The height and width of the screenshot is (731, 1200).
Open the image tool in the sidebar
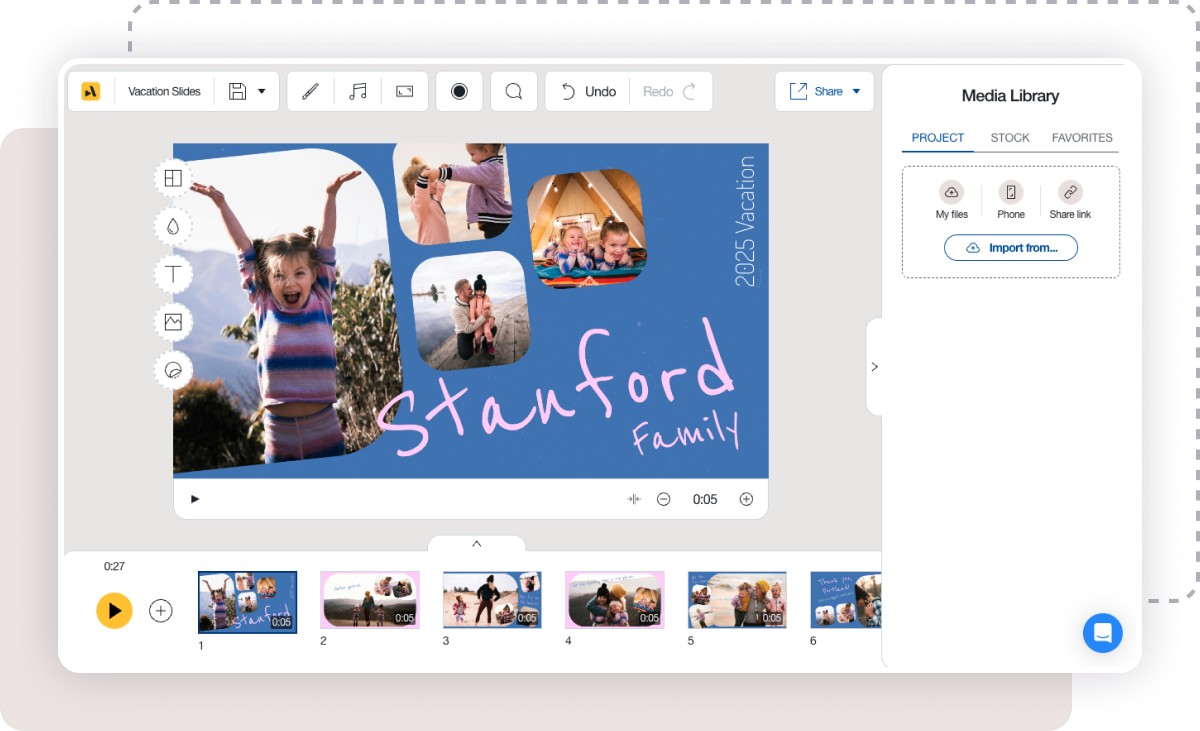coord(173,322)
